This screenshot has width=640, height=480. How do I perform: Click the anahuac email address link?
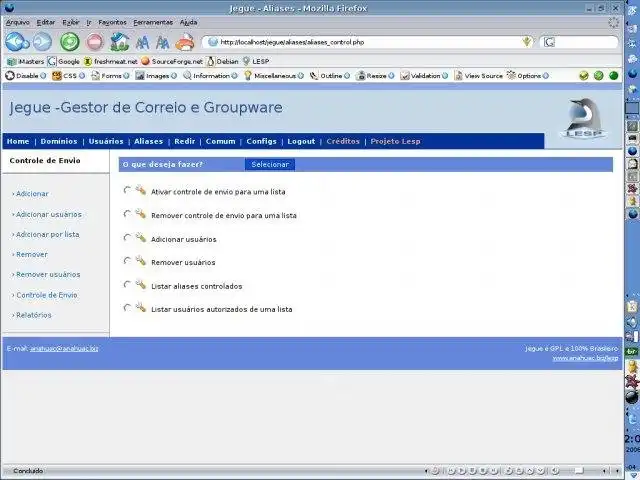point(64,349)
